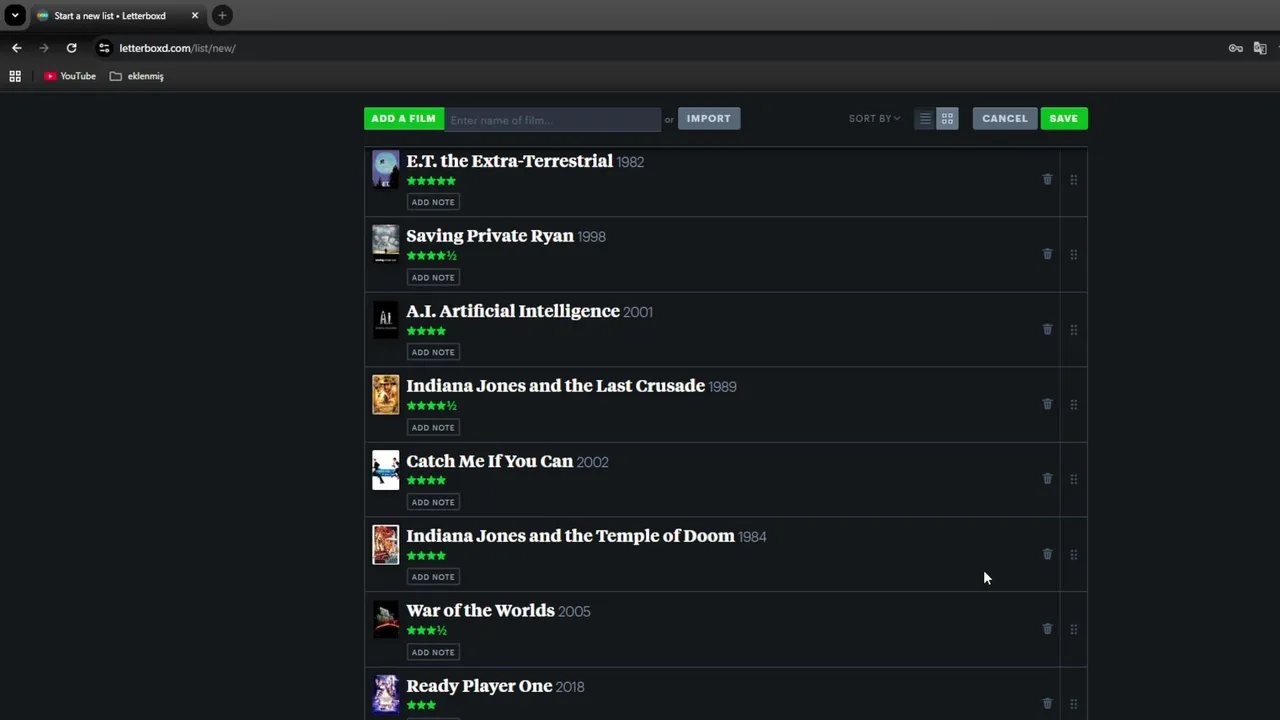Screen dimensions: 1280x720
Task: Delete Ready Player One using trash icon
Action: 1047,704
